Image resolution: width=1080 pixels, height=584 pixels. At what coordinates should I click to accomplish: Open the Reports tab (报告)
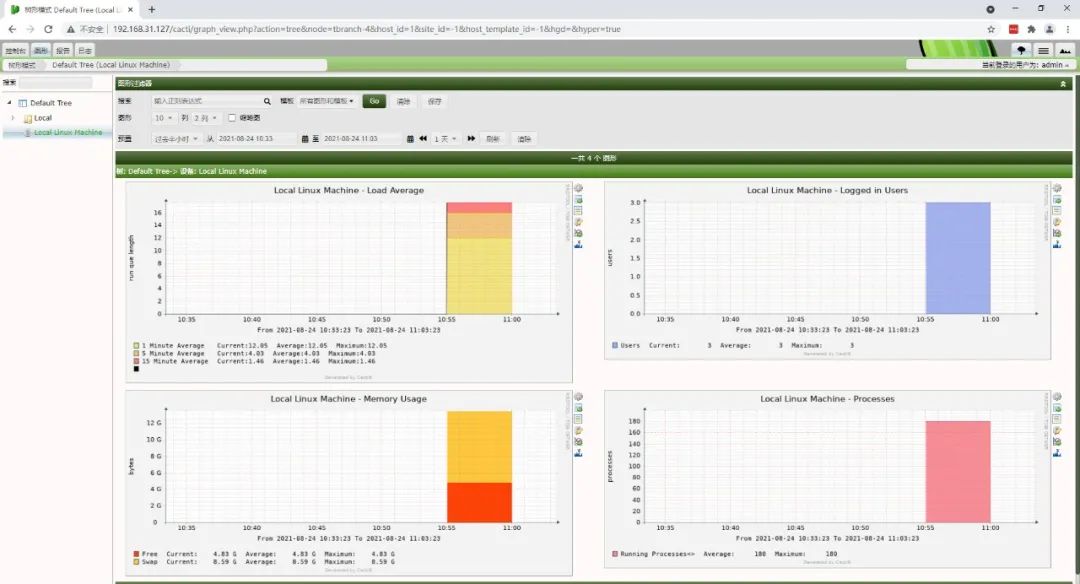(63, 50)
